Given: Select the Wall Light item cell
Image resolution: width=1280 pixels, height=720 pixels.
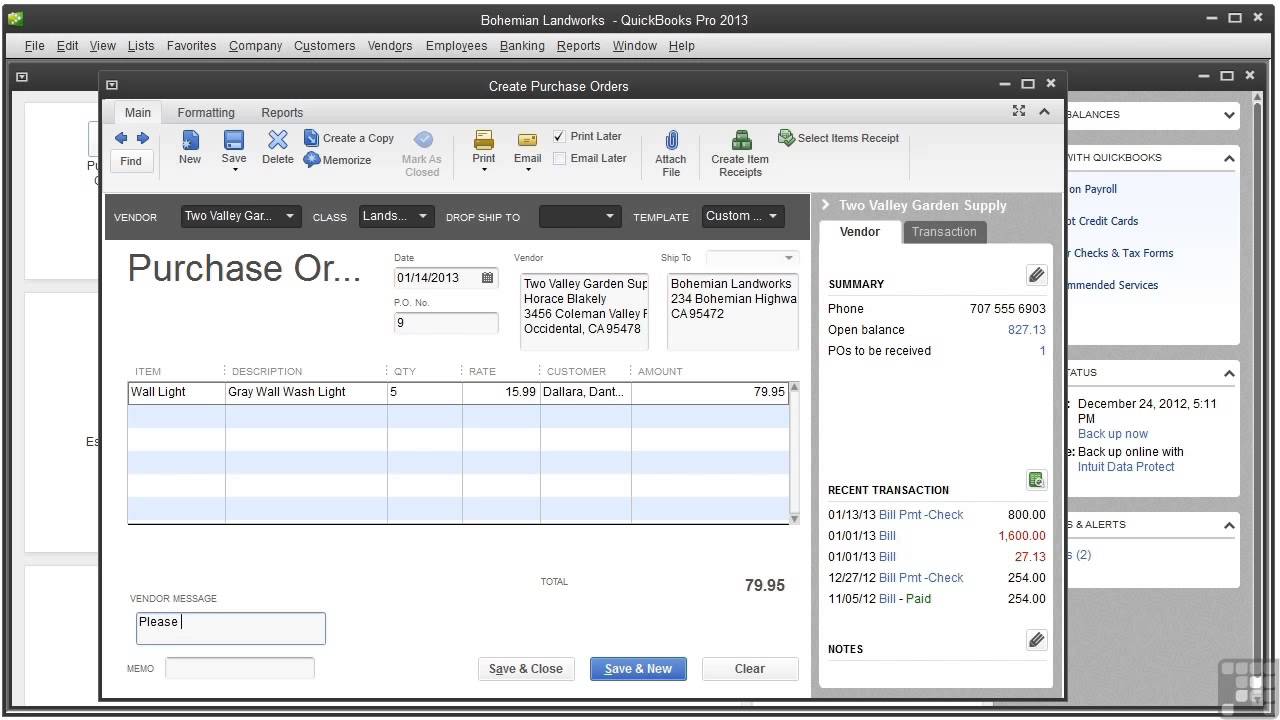Looking at the screenshot, I should (177, 392).
